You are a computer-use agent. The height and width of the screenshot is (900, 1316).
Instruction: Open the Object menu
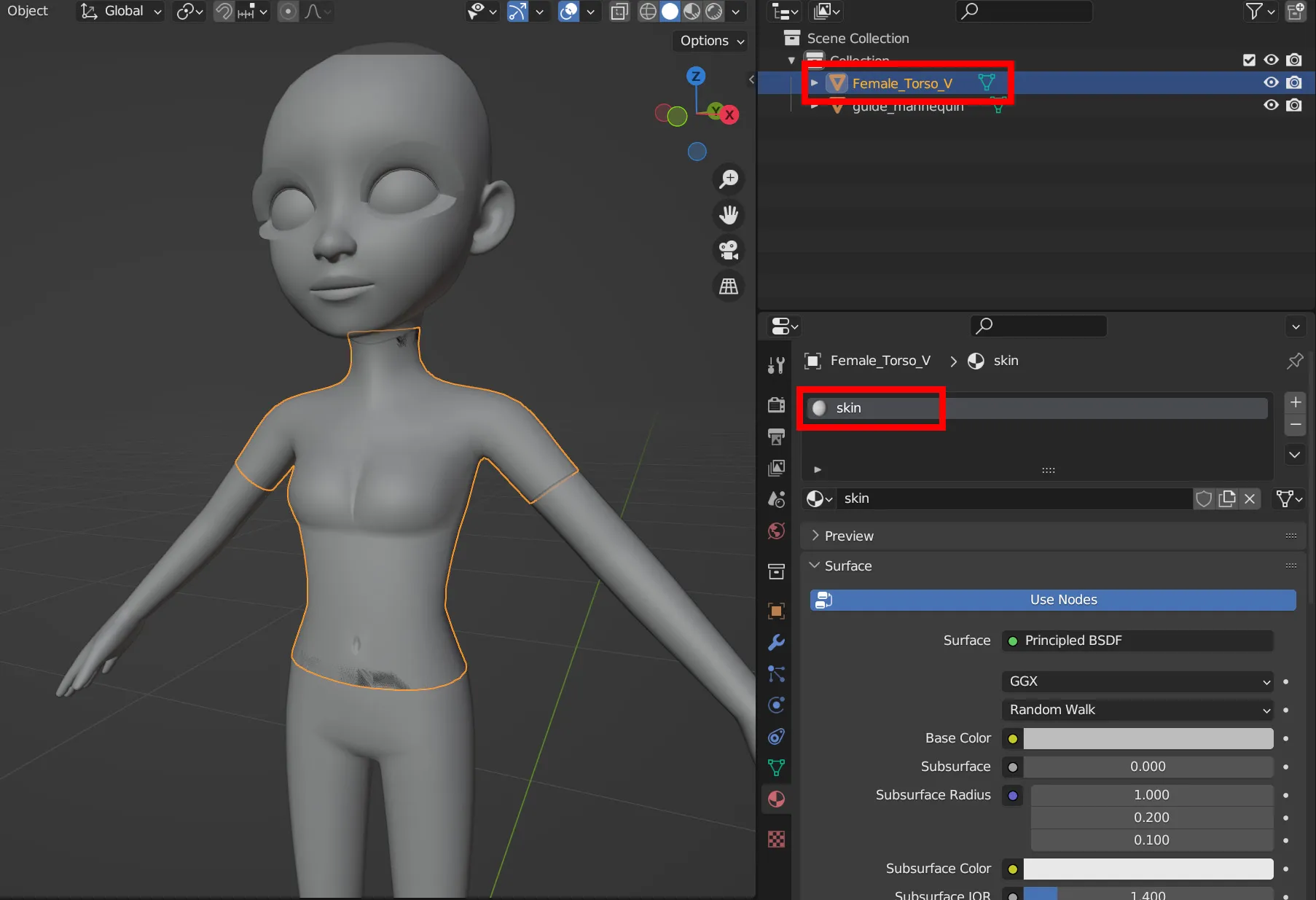(x=28, y=11)
